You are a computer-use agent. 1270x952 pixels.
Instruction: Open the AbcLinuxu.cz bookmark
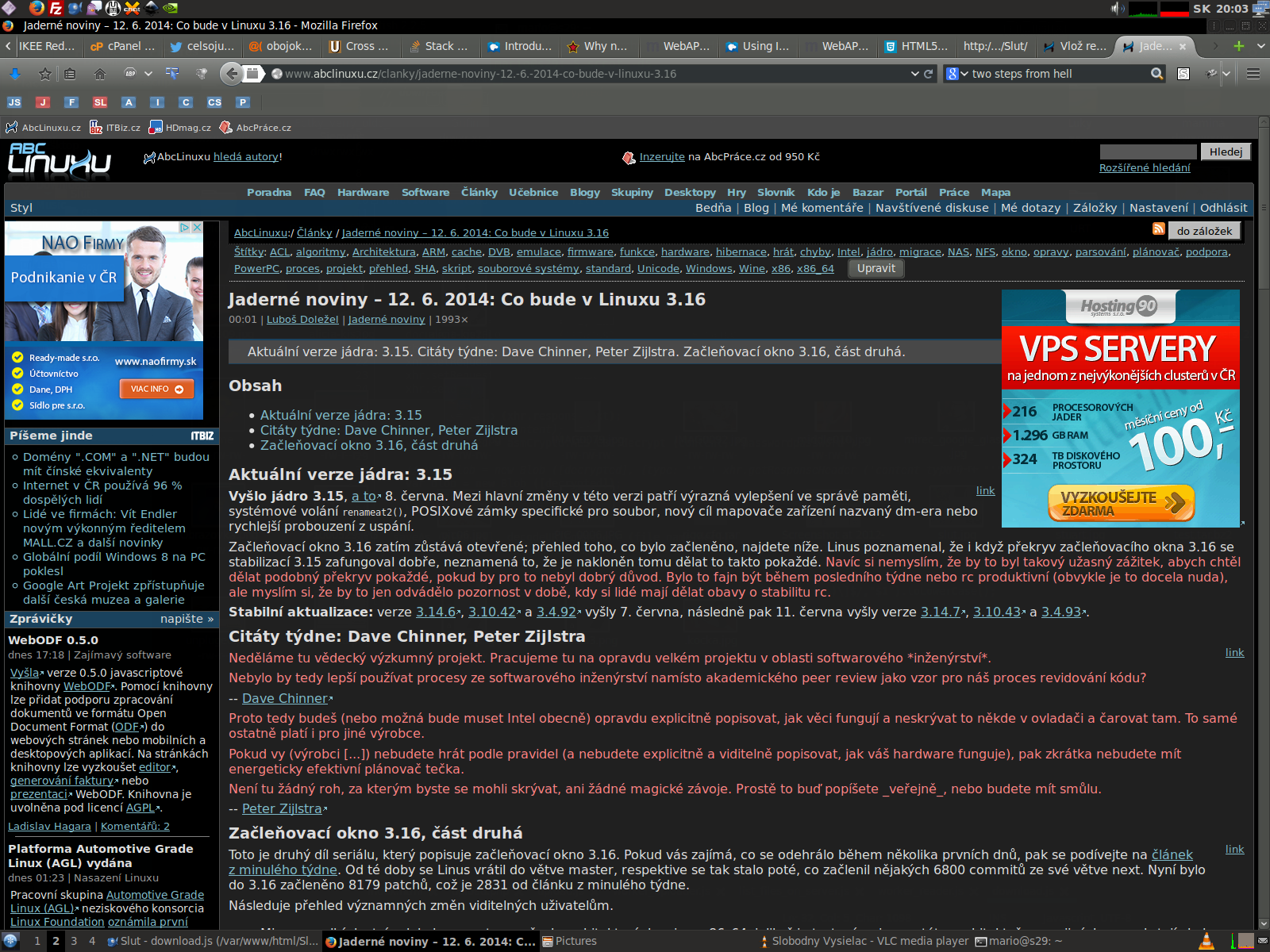[43, 128]
